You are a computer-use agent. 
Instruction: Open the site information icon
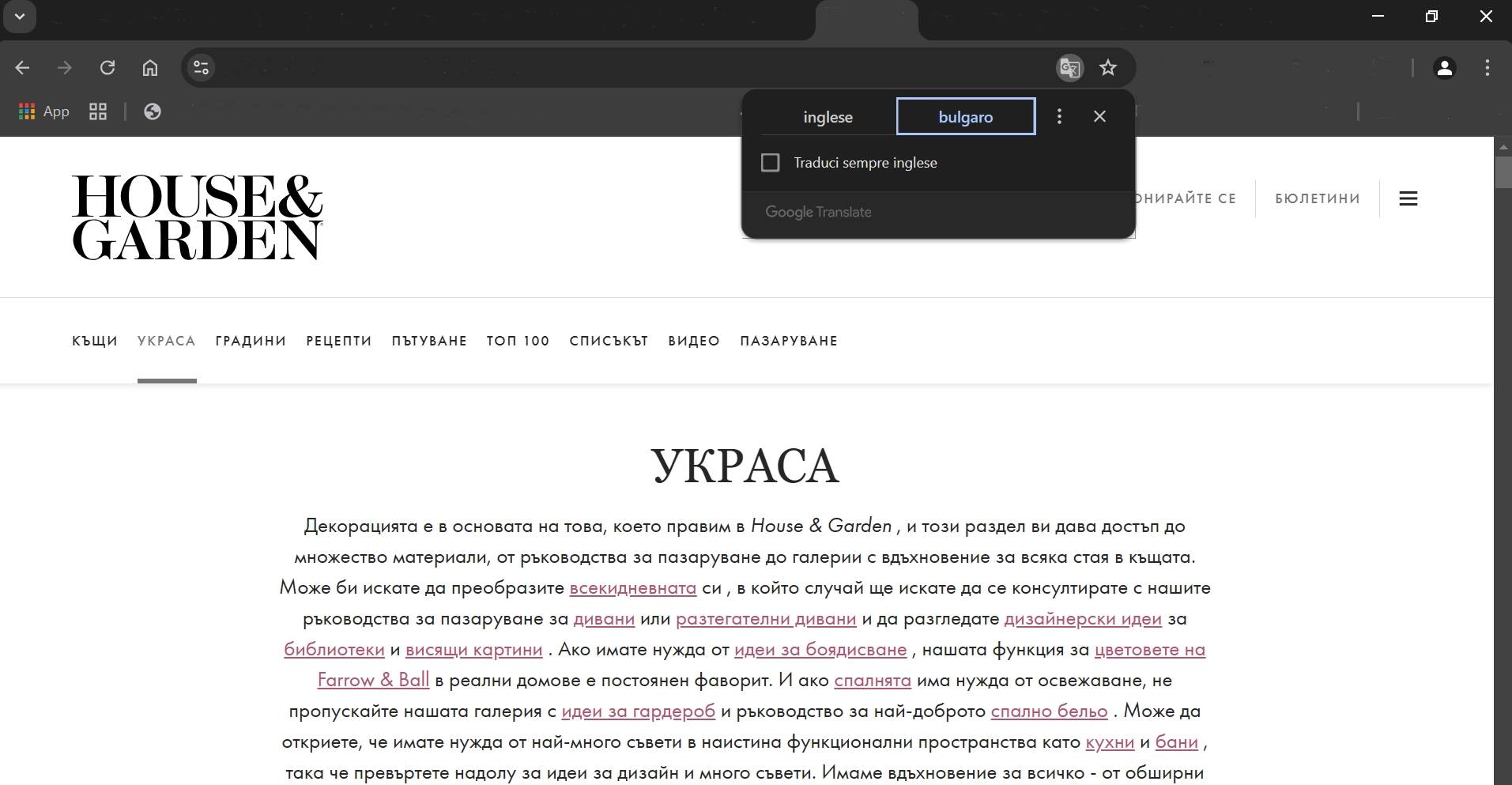202,68
